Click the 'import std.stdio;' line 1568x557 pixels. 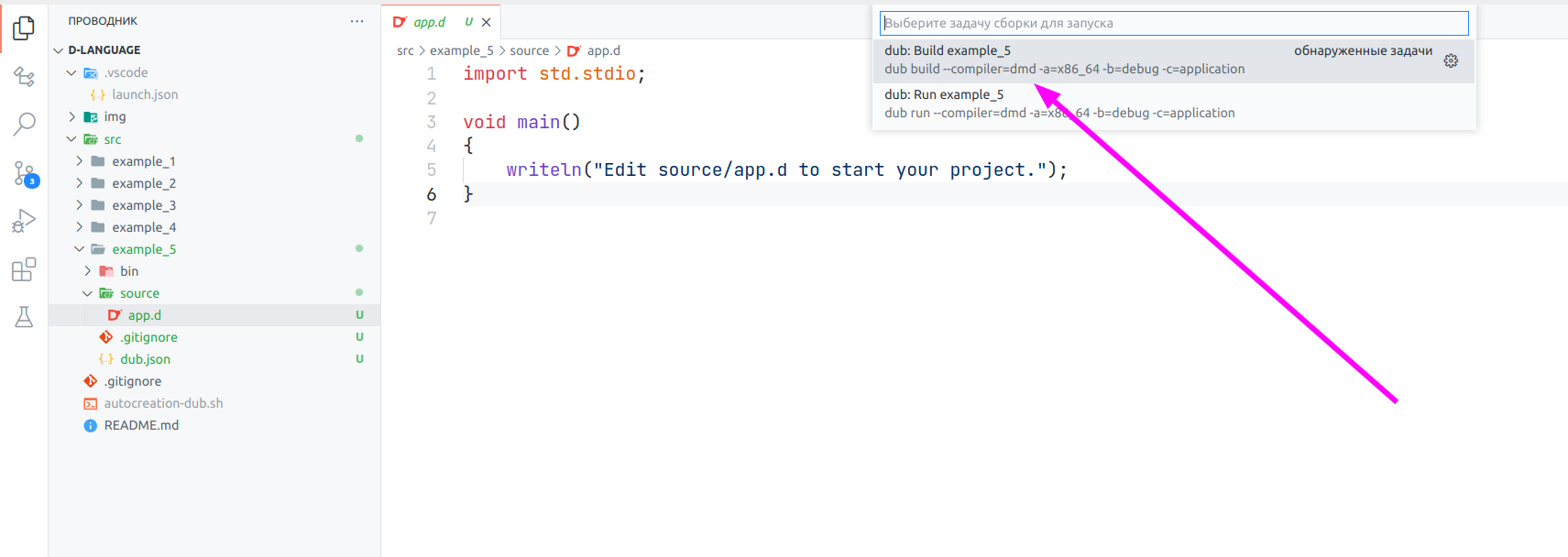554,74
